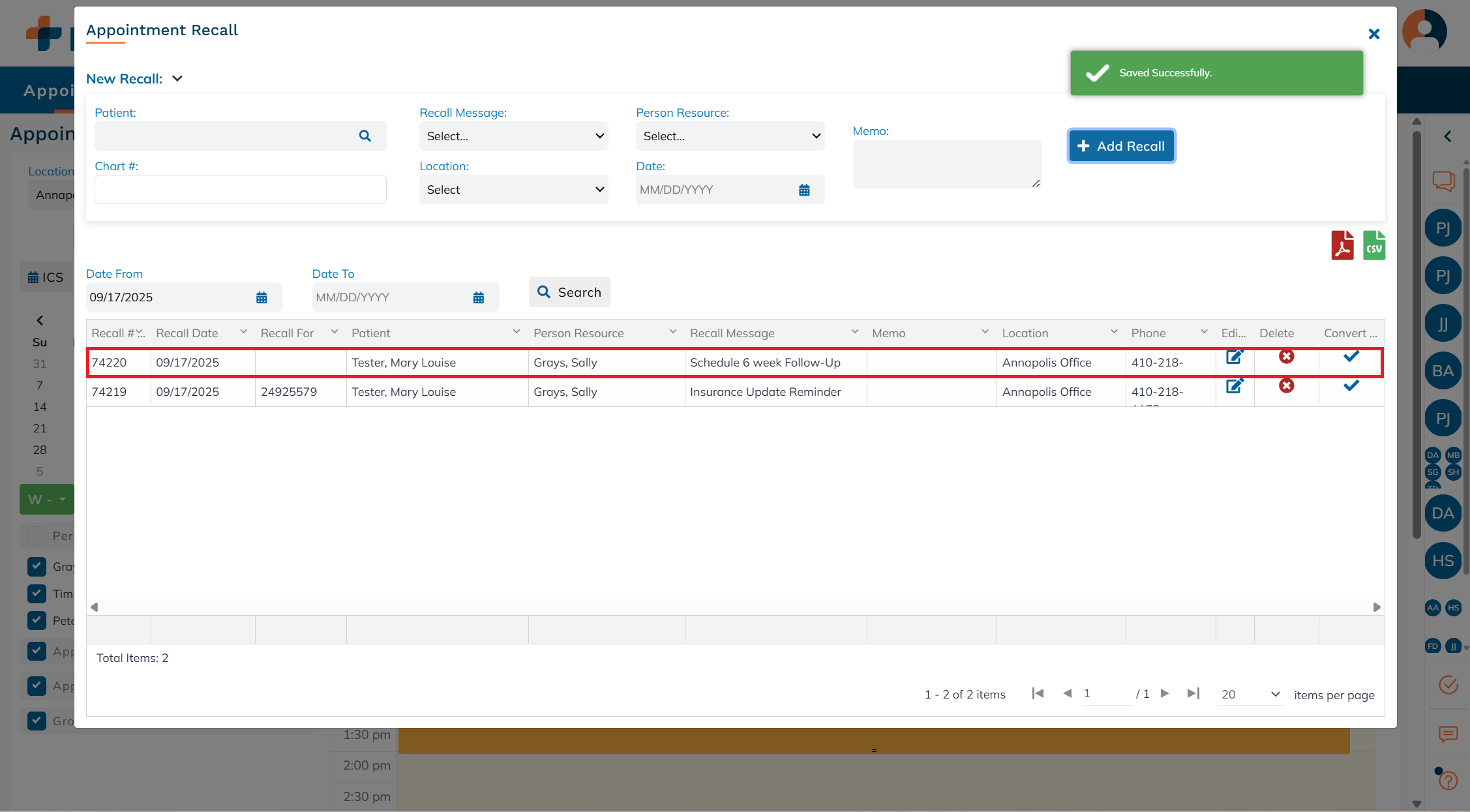Click patient search magnifier icon
This screenshot has height=812, width=1470.
pyautogui.click(x=365, y=136)
